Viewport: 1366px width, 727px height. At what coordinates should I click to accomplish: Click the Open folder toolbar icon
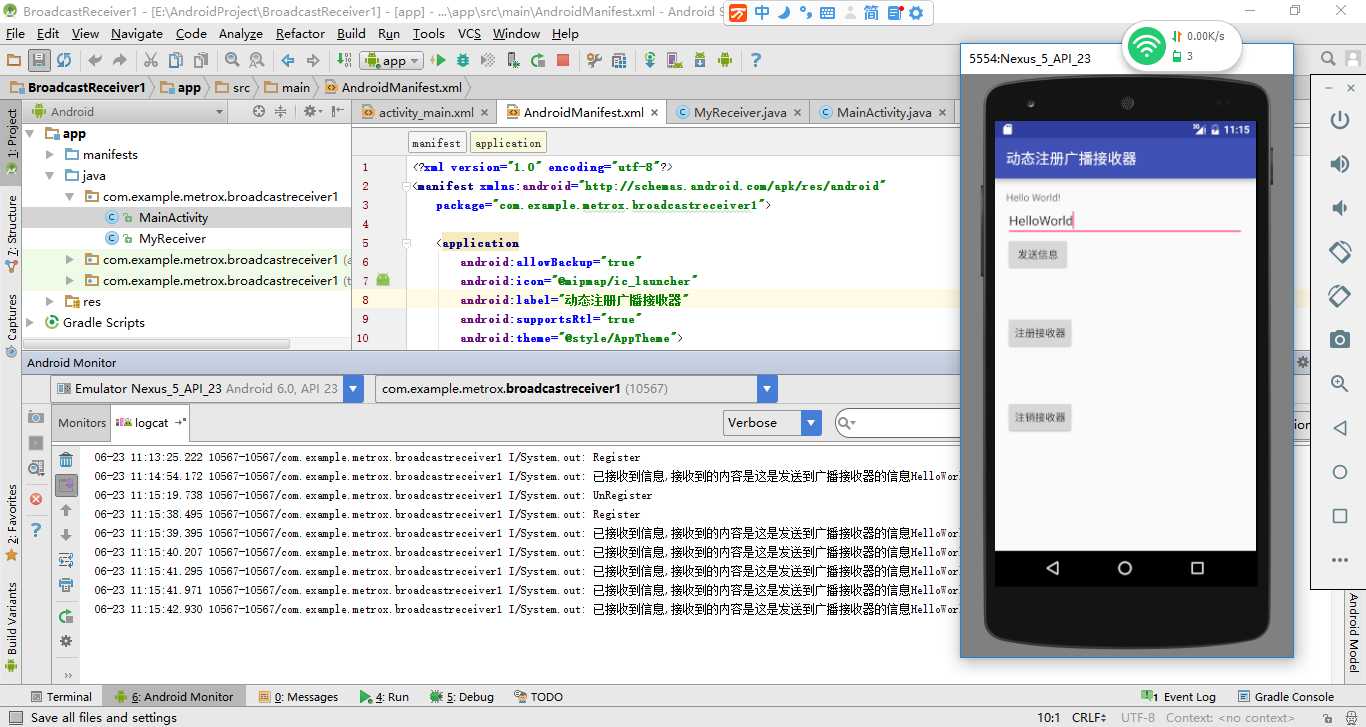click(x=15, y=60)
